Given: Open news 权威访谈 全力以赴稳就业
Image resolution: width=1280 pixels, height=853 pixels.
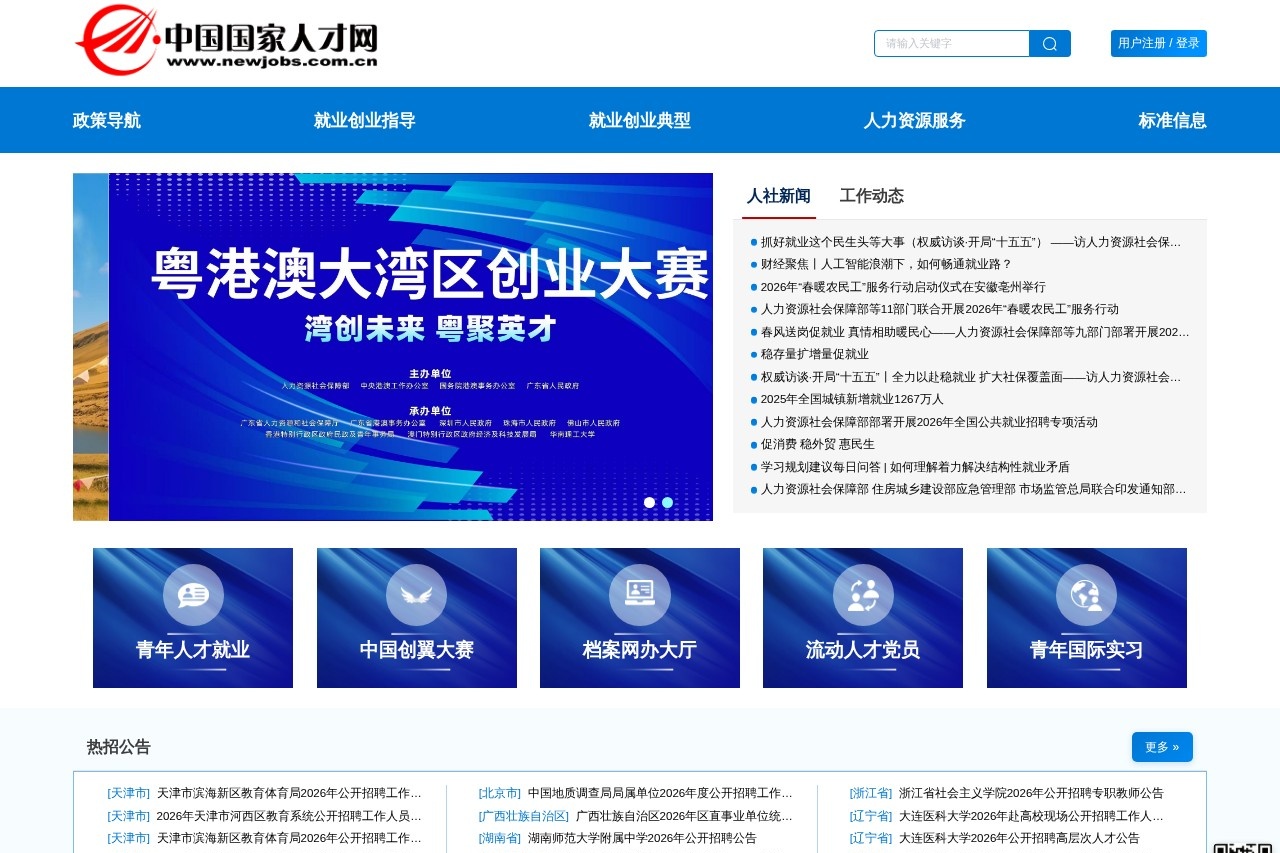Looking at the screenshot, I should click(x=971, y=377).
